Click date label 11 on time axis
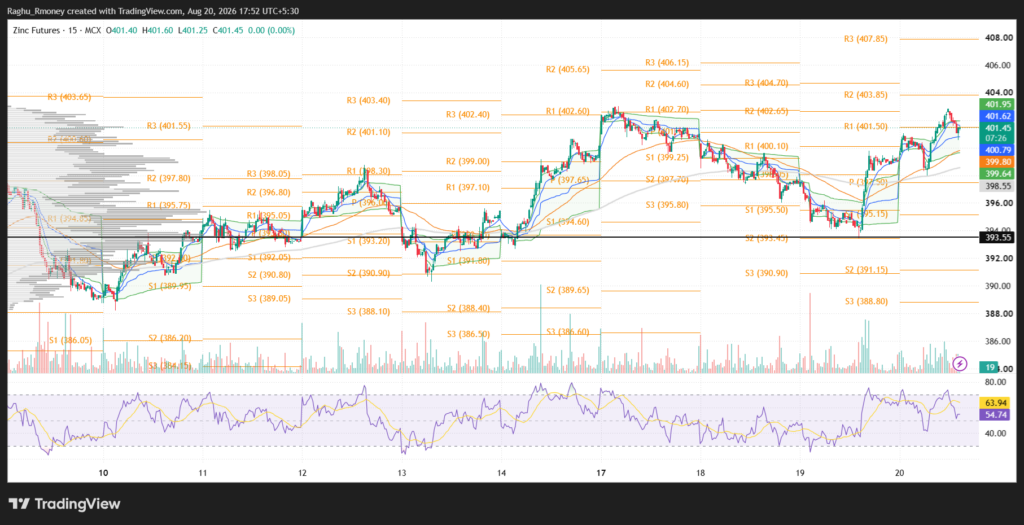1024x525 pixels. click(x=202, y=472)
